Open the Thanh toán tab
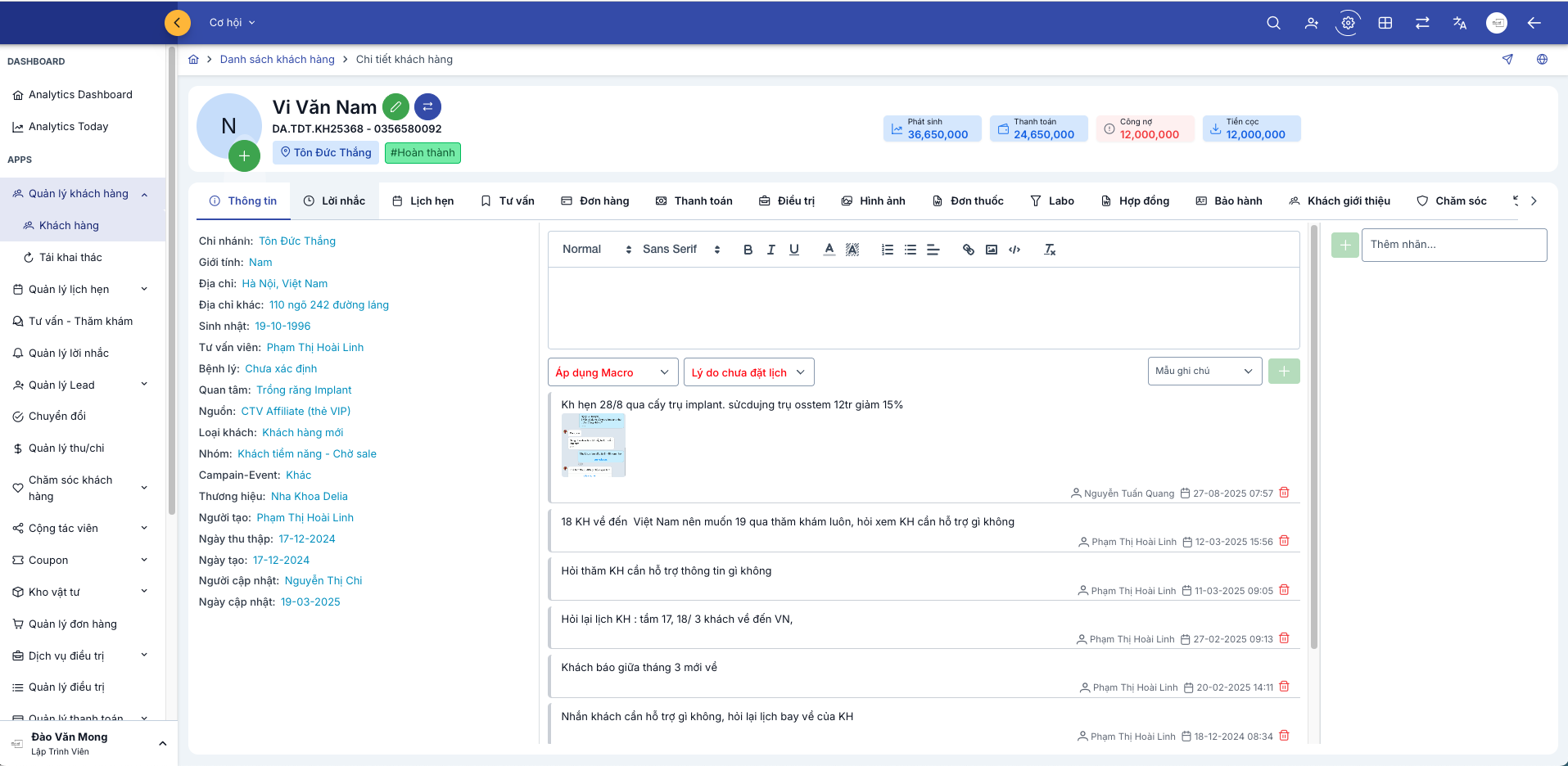 [694, 201]
